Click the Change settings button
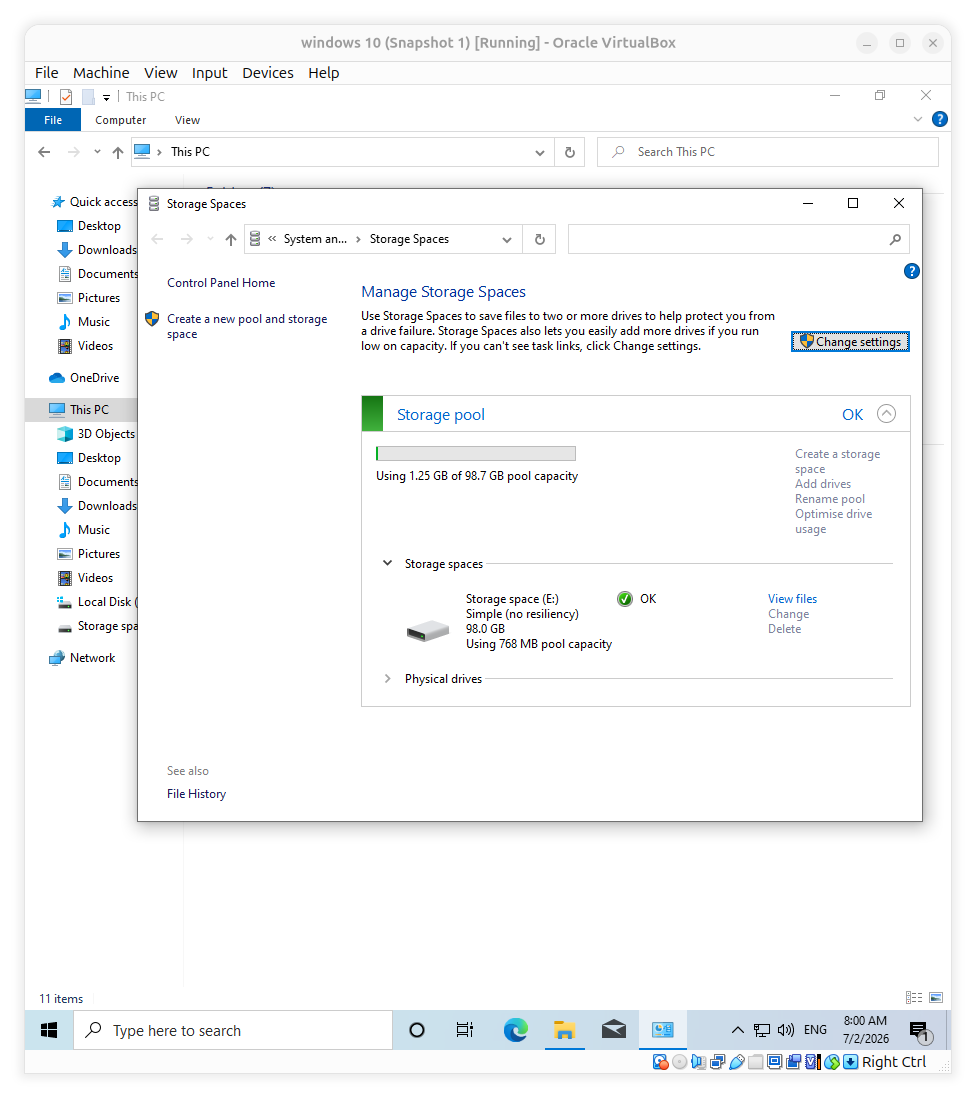 coord(850,342)
